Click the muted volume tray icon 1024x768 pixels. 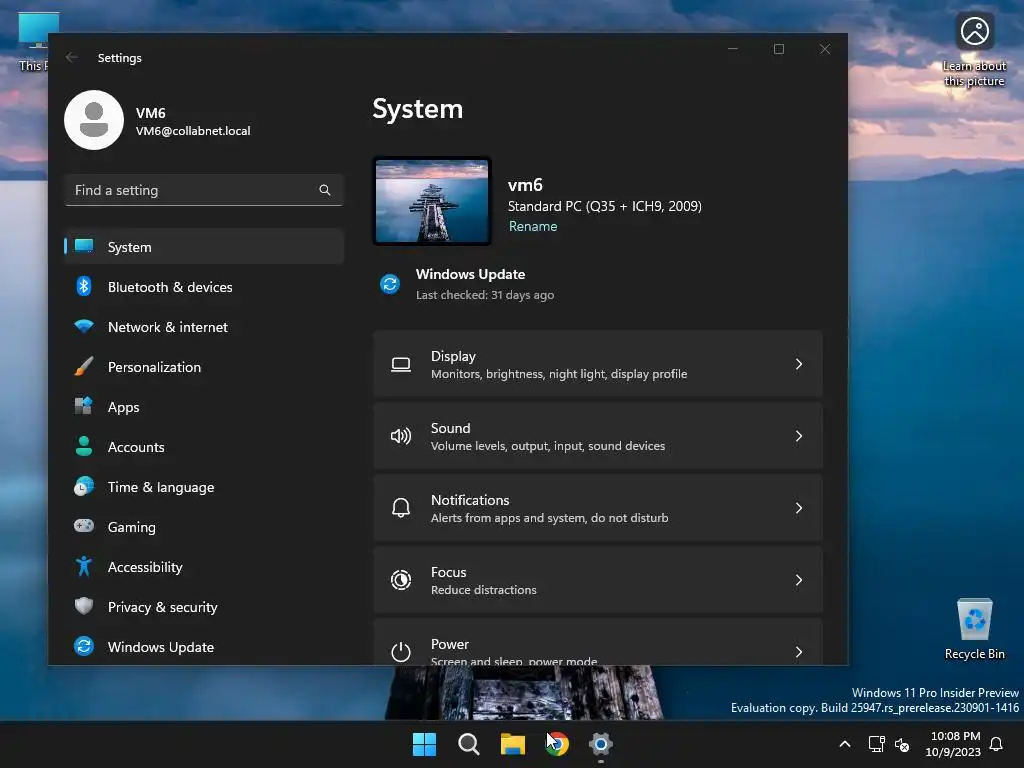coord(903,744)
